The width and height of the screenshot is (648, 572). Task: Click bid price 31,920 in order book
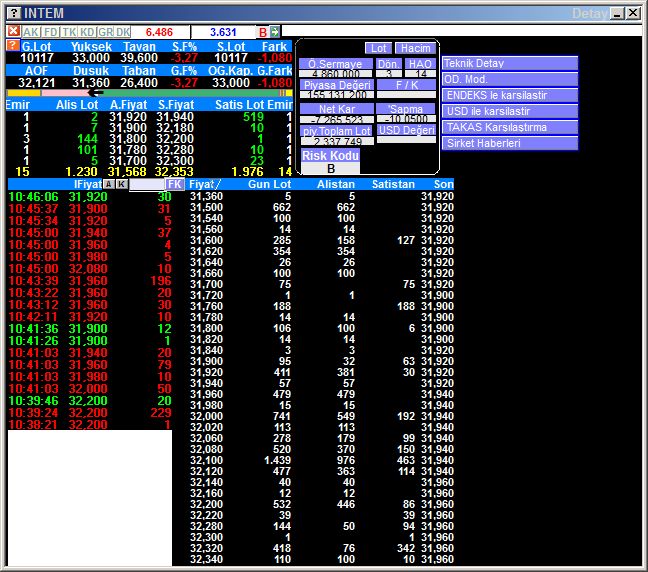coord(128,117)
